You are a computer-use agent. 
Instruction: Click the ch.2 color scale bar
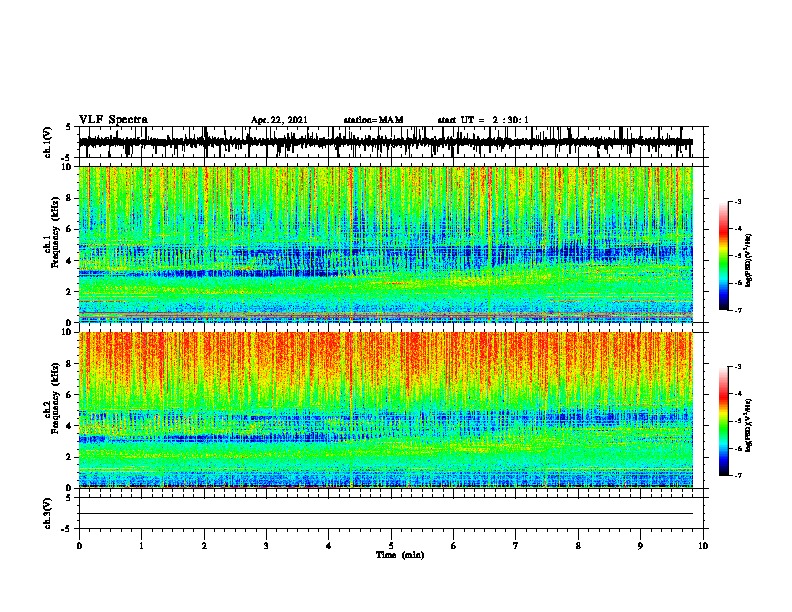(x=723, y=421)
